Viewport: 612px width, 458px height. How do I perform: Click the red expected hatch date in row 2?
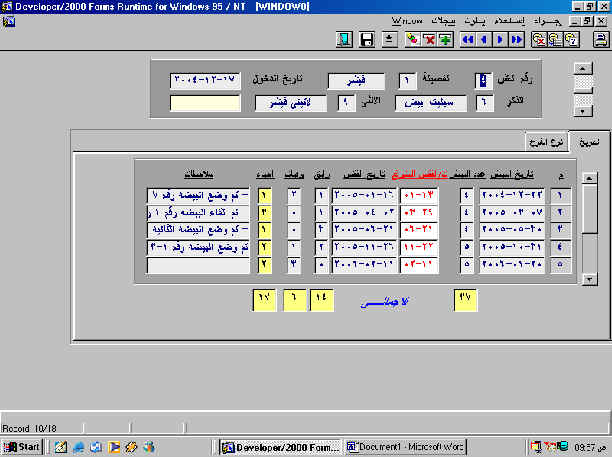(x=419, y=212)
